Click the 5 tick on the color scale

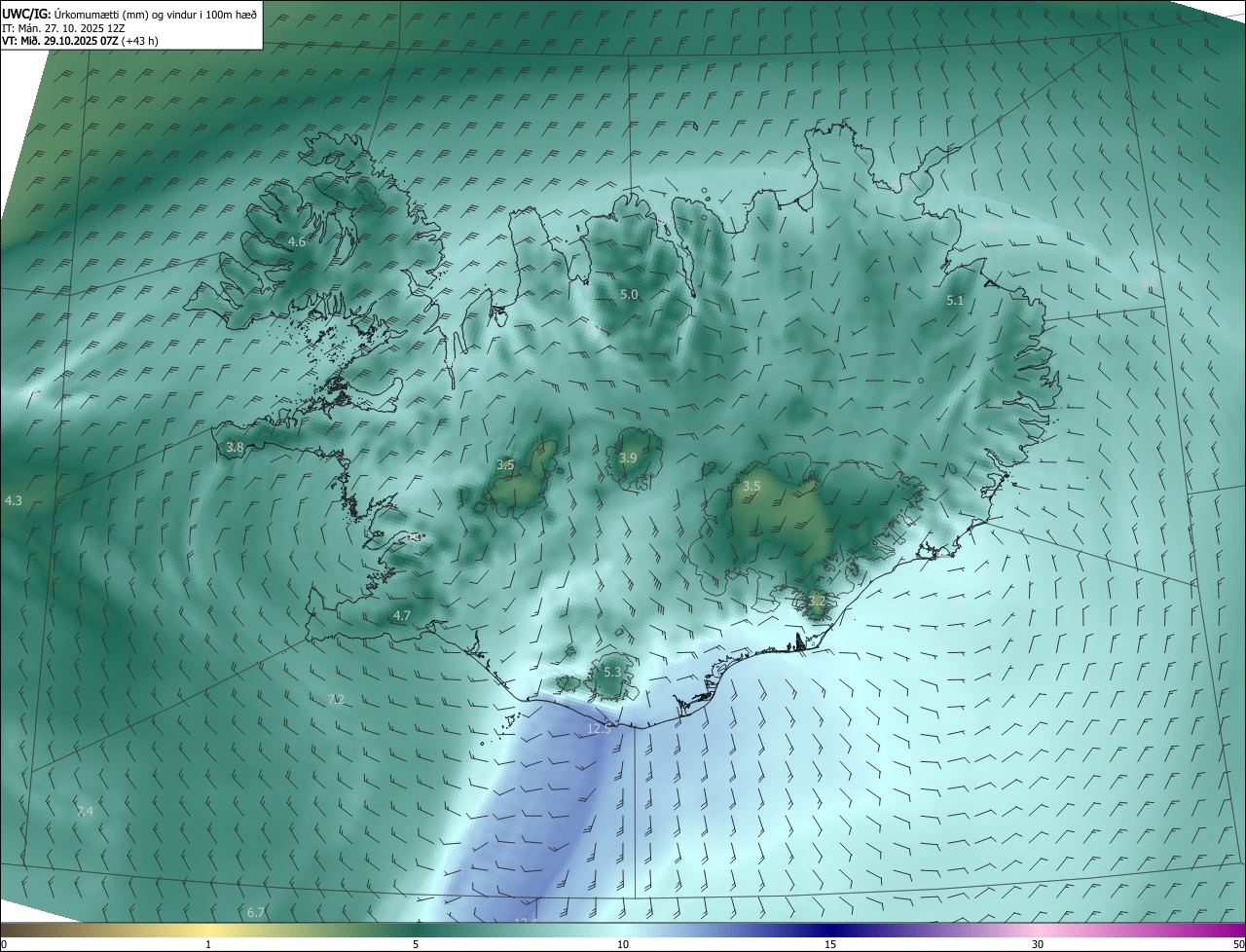416,944
